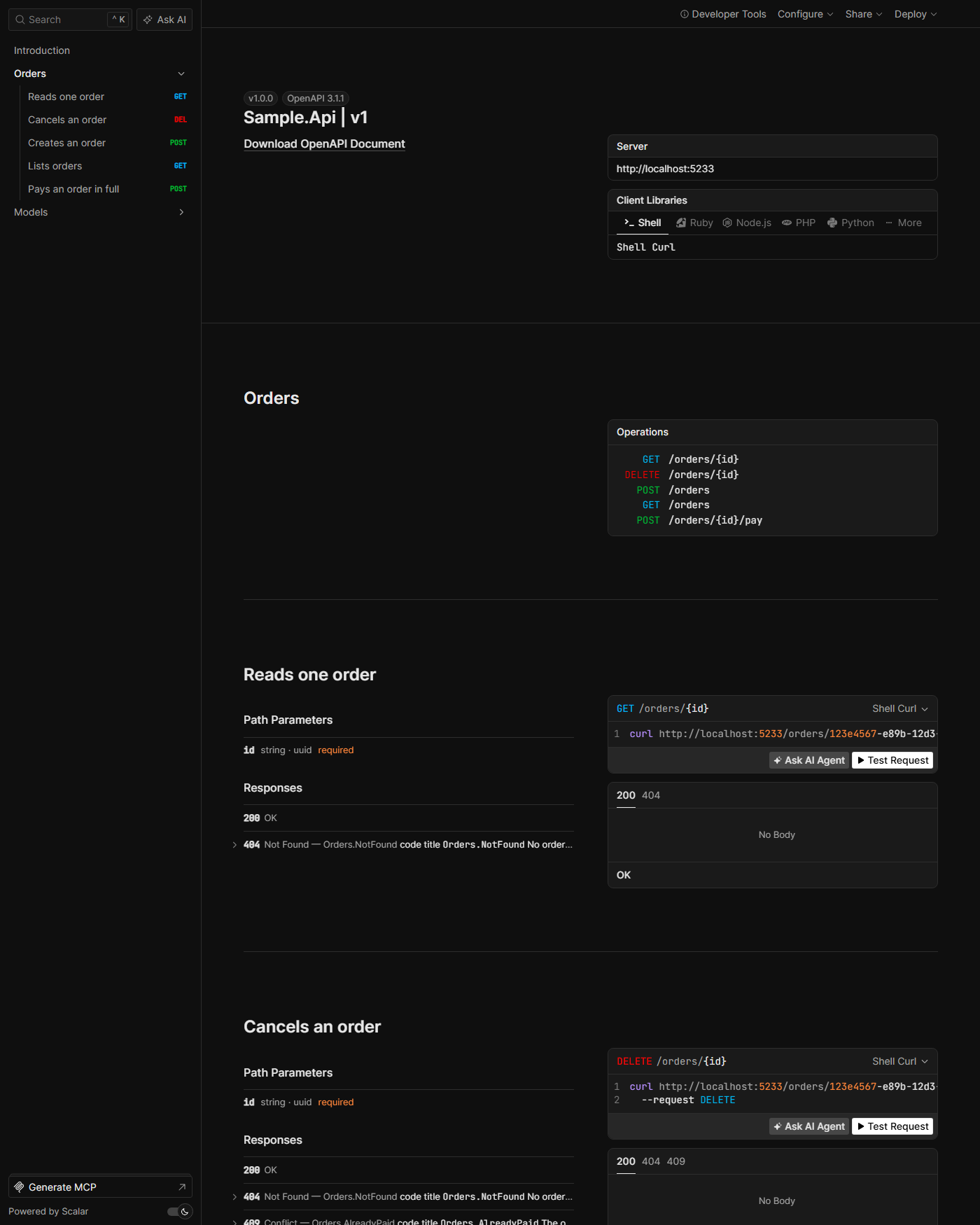The height and width of the screenshot is (1225, 980).
Task: Select the Node.js client library tab
Action: pos(747,223)
